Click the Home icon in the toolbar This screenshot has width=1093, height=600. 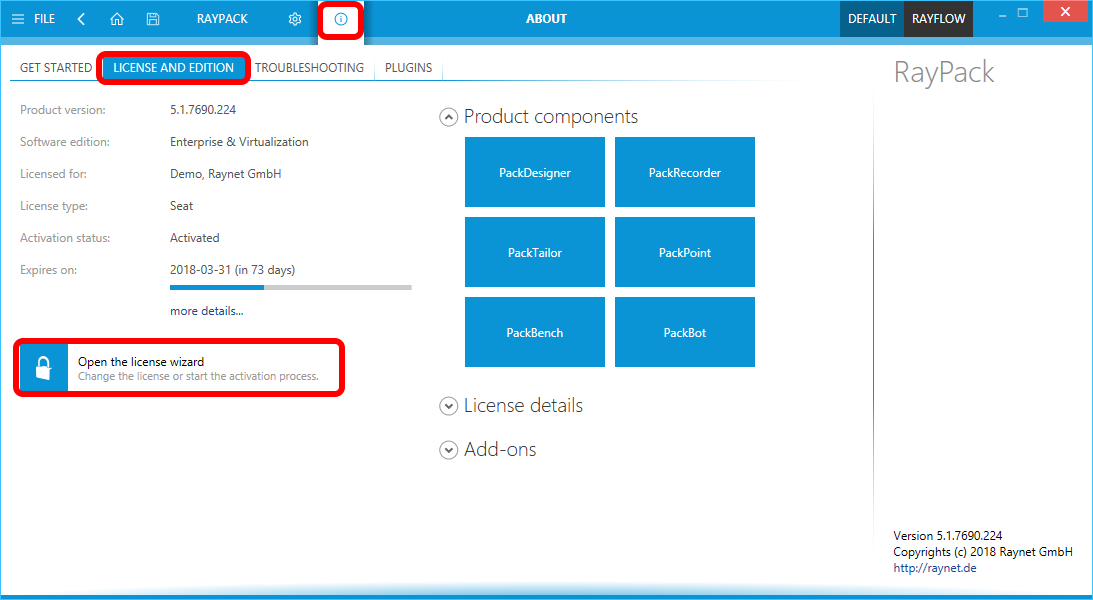[x=117, y=19]
